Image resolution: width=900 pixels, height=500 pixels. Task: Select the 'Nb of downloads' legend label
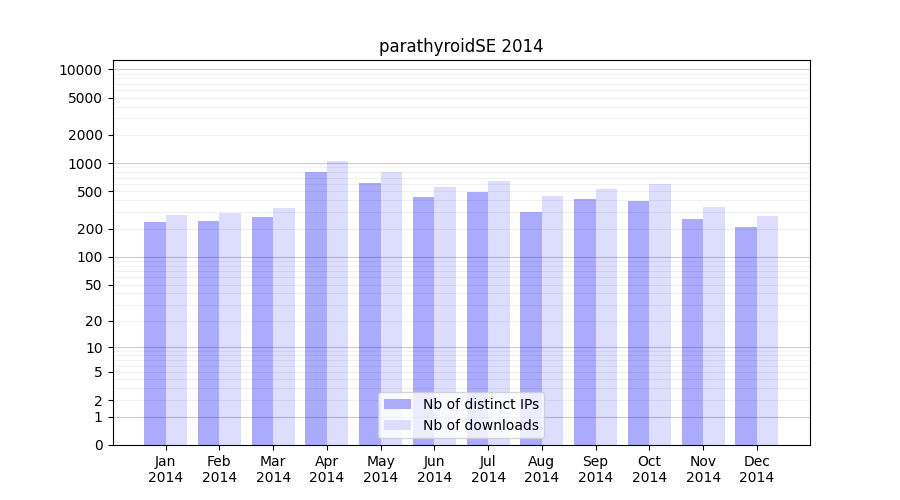point(480,425)
